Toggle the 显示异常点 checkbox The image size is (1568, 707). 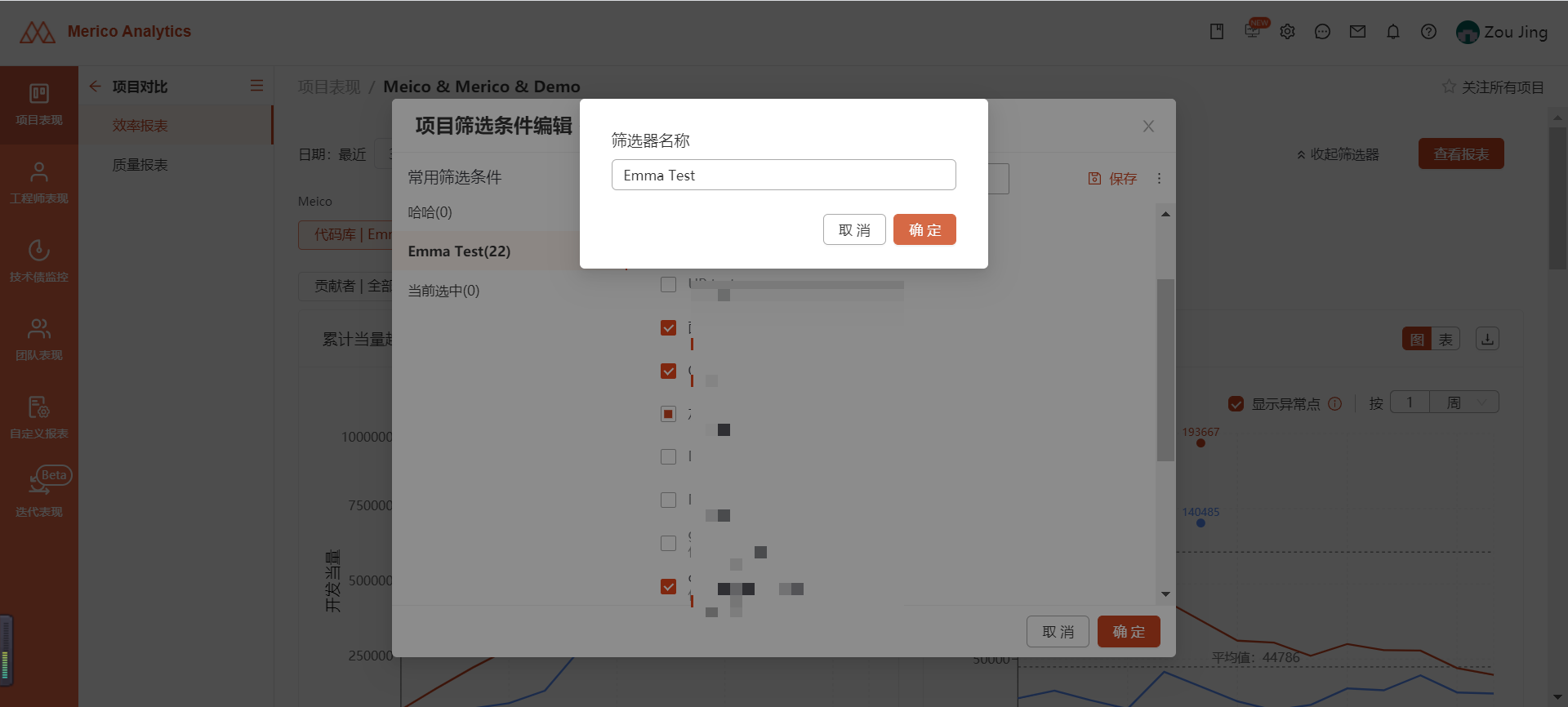[1236, 404]
